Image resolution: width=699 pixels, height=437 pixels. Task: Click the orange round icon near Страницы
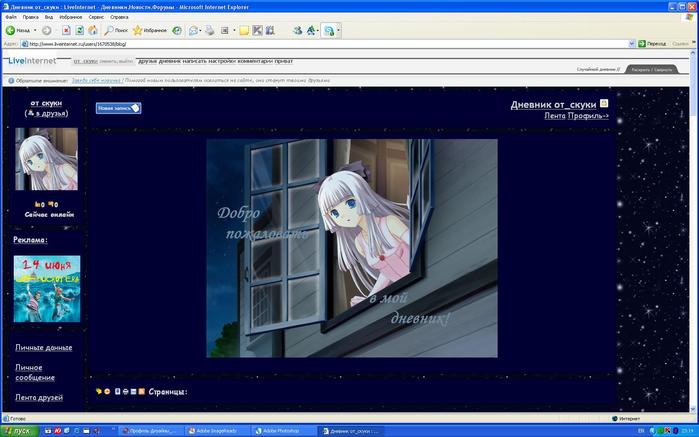(107, 392)
